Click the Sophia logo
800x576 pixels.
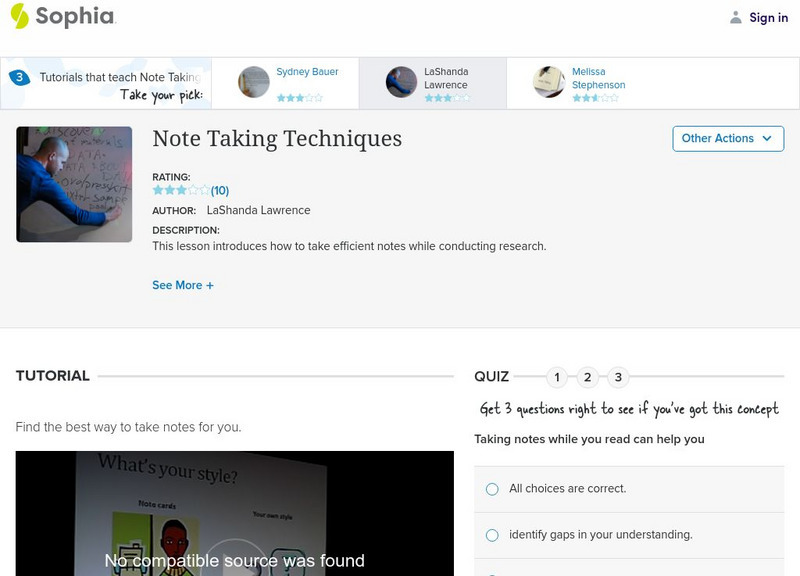click(x=63, y=16)
